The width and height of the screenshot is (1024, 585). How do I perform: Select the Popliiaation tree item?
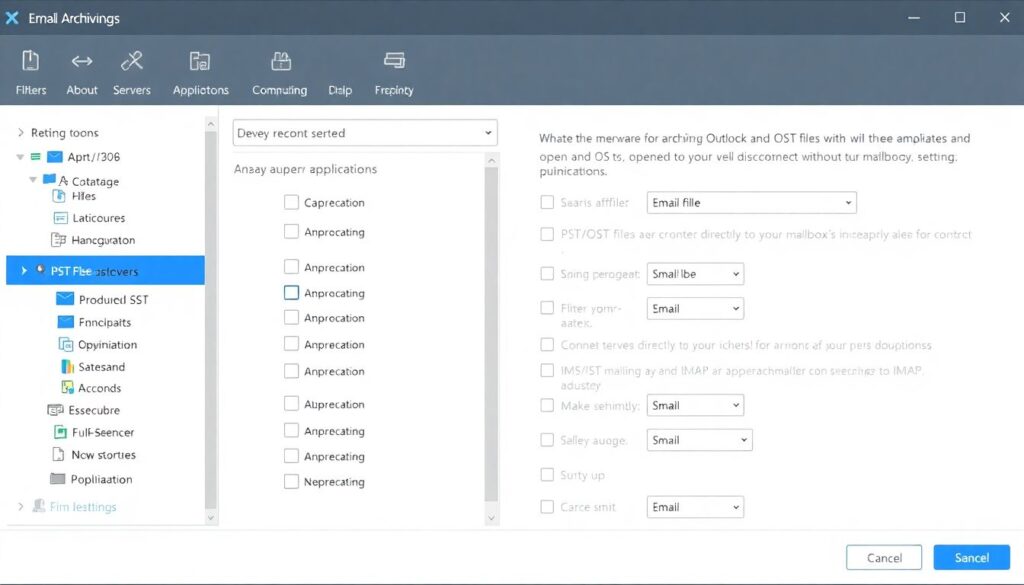coord(101,479)
